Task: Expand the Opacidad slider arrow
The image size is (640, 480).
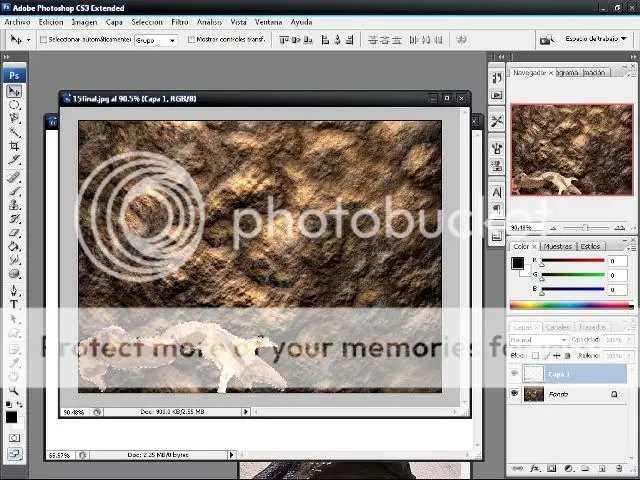Action: [x=629, y=340]
